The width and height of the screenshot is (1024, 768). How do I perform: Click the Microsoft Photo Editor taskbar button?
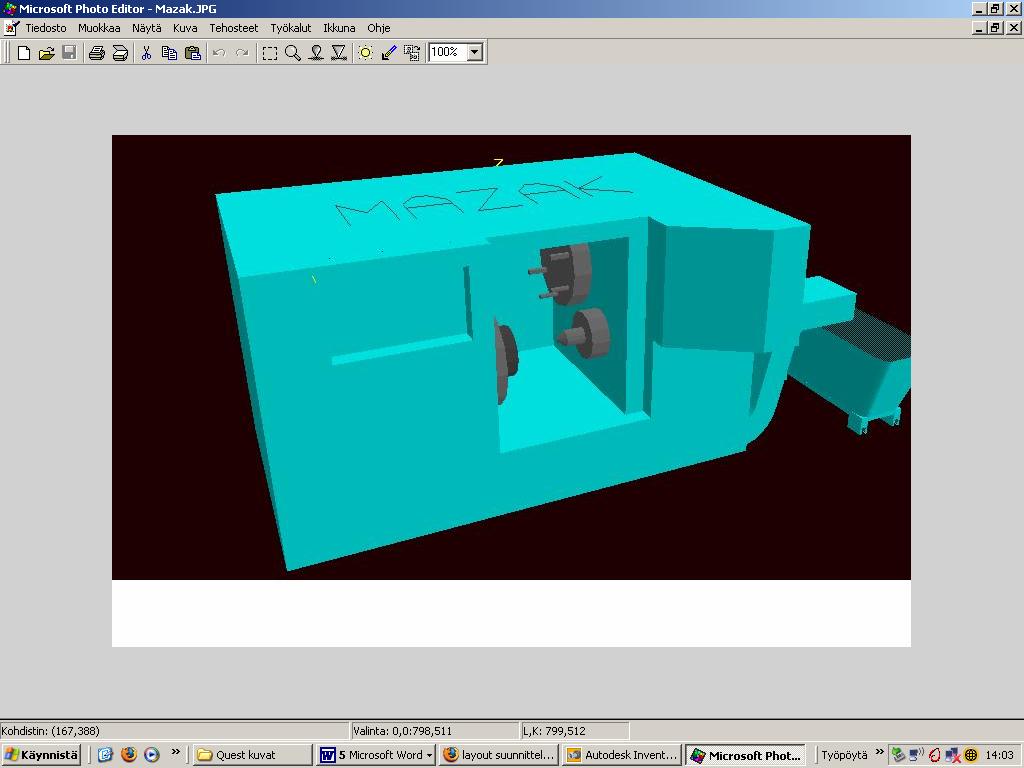745,755
